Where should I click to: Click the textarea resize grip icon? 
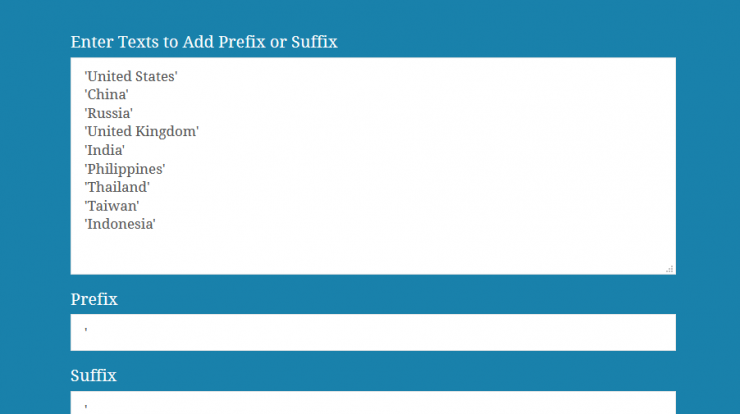click(670, 269)
